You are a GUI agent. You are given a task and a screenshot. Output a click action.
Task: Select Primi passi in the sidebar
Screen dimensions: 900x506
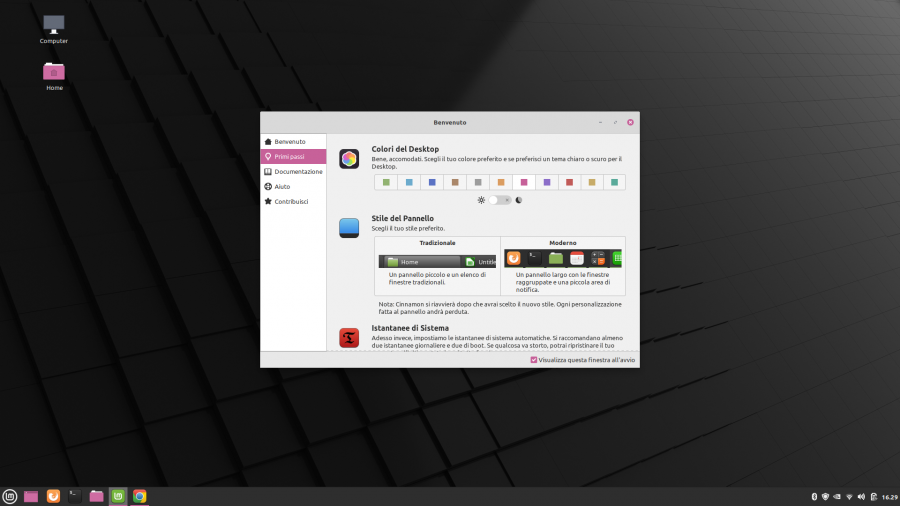pos(293,157)
